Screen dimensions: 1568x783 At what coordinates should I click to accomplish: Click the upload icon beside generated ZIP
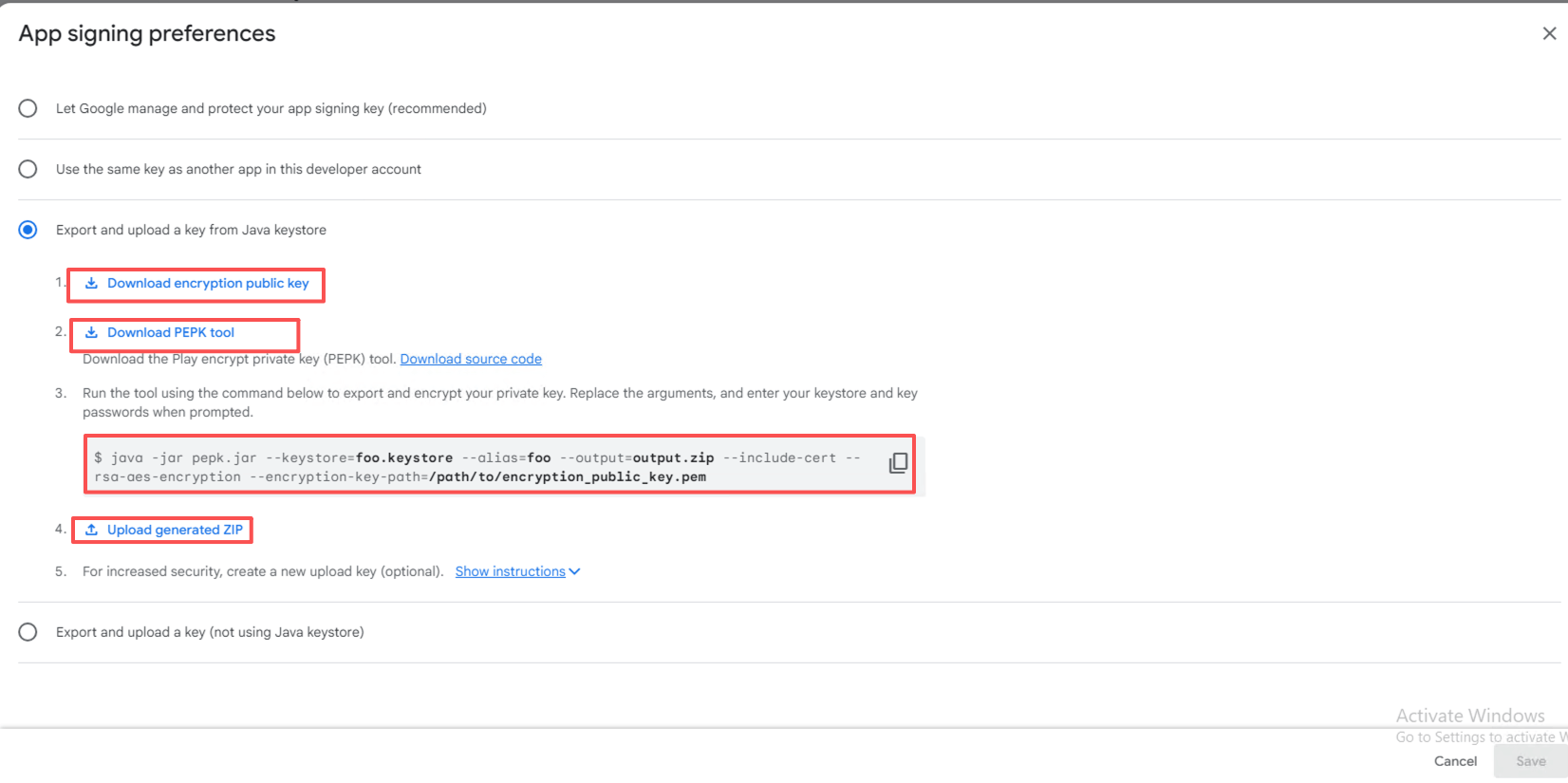point(91,530)
